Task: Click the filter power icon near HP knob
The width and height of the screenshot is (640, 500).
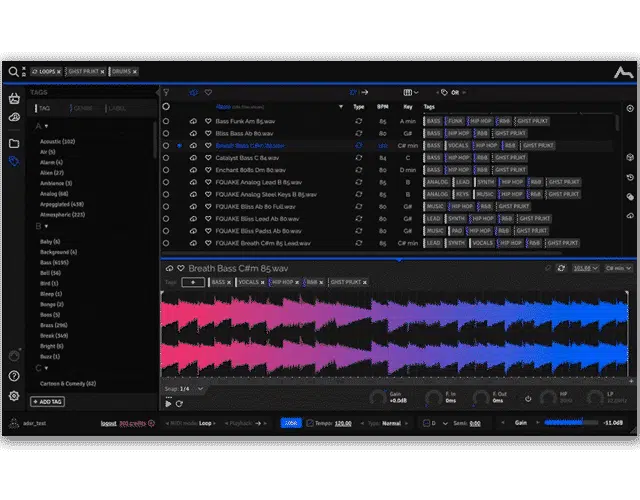Action: click(528, 398)
